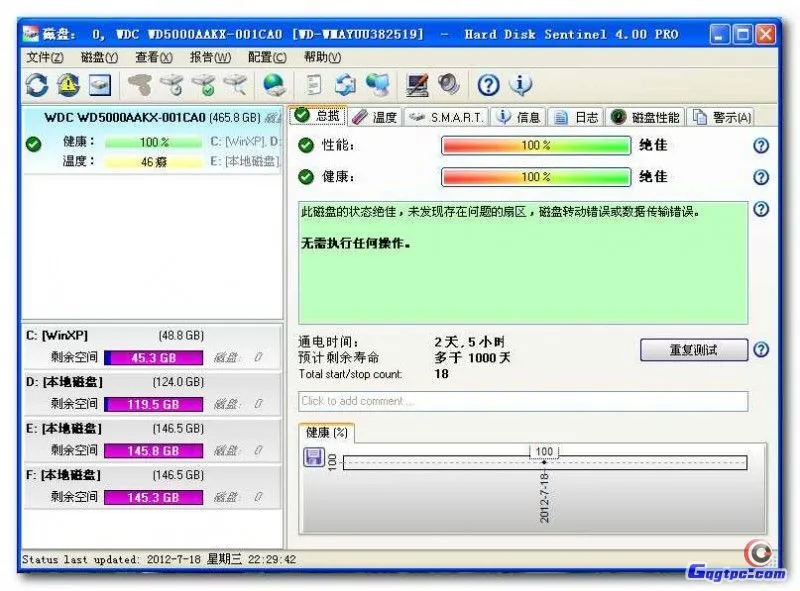The height and width of the screenshot is (591, 800).
Task: Click the help button beside 性能 row
Action: (x=763, y=145)
